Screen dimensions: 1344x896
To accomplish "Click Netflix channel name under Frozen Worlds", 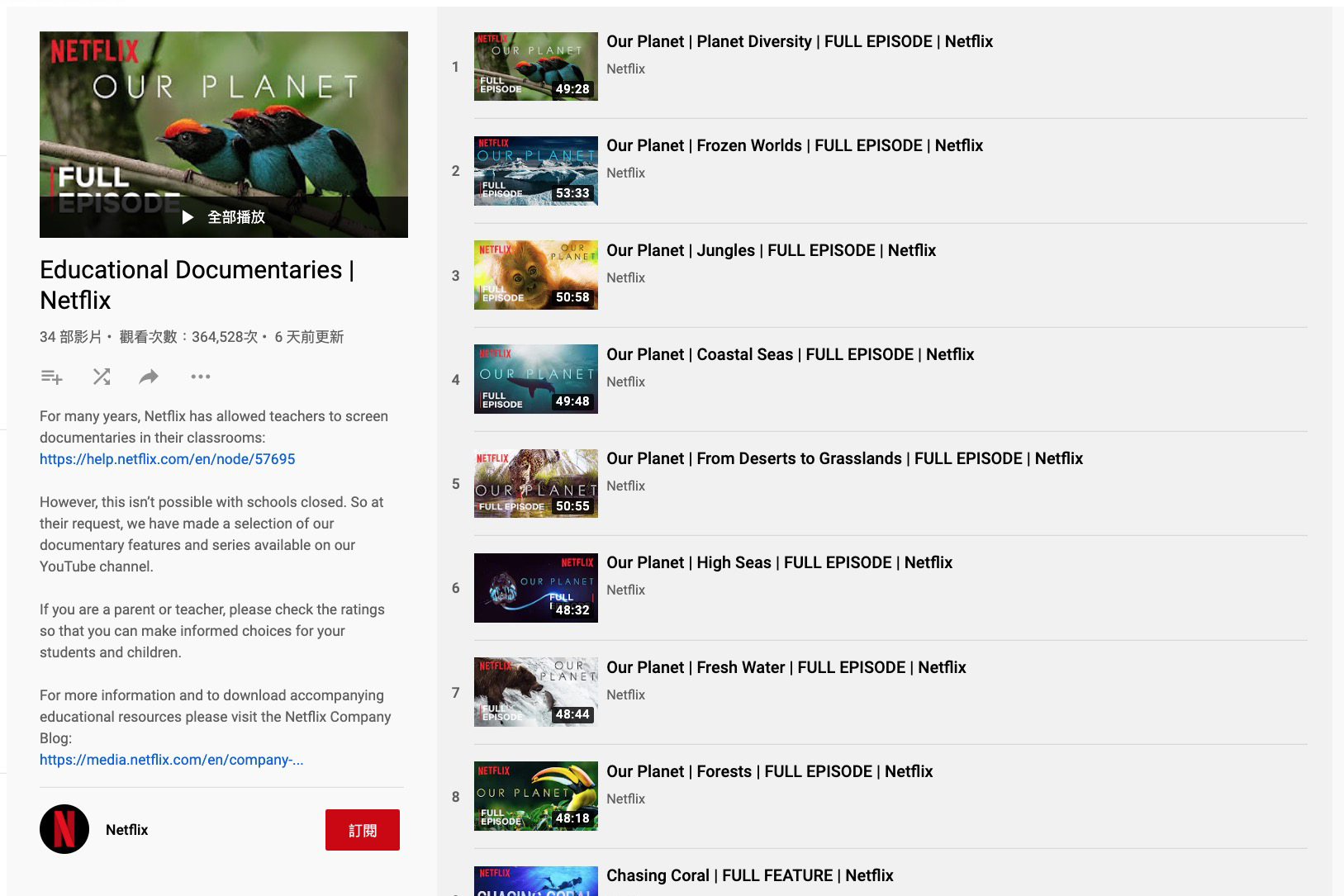I will [x=625, y=173].
